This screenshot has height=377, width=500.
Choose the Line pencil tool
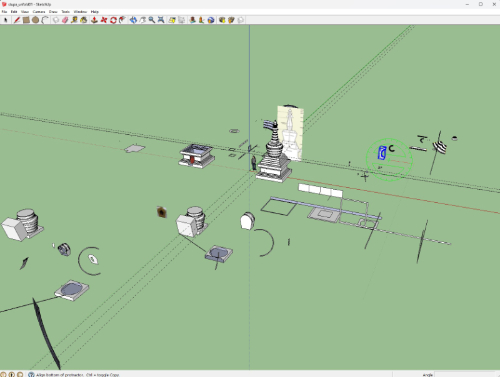click(17, 20)
